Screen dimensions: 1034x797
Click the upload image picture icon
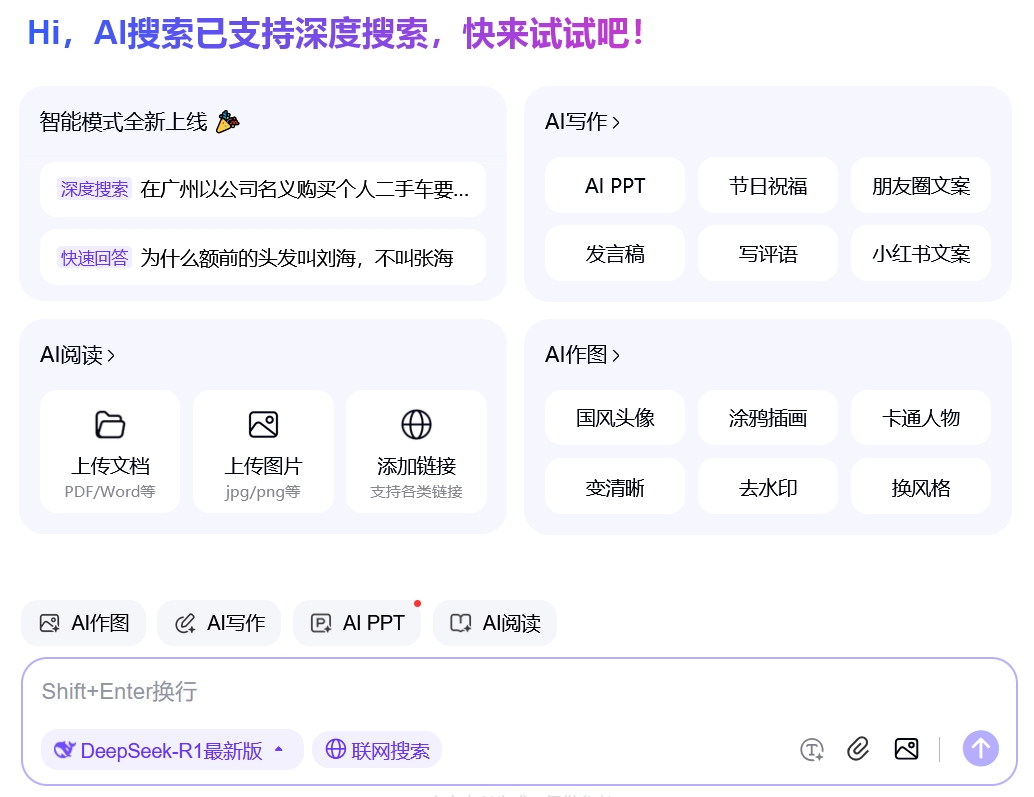263,425
